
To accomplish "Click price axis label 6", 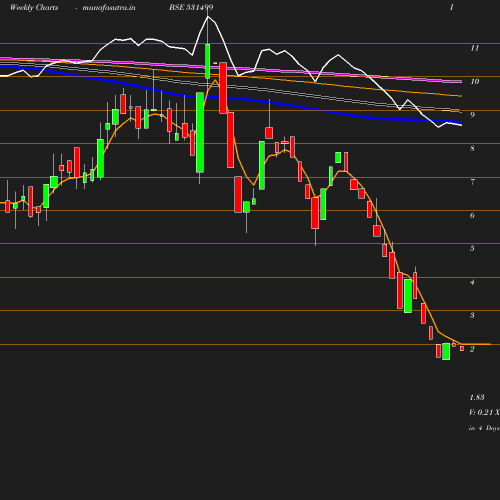I will click(x=472, y=215).
